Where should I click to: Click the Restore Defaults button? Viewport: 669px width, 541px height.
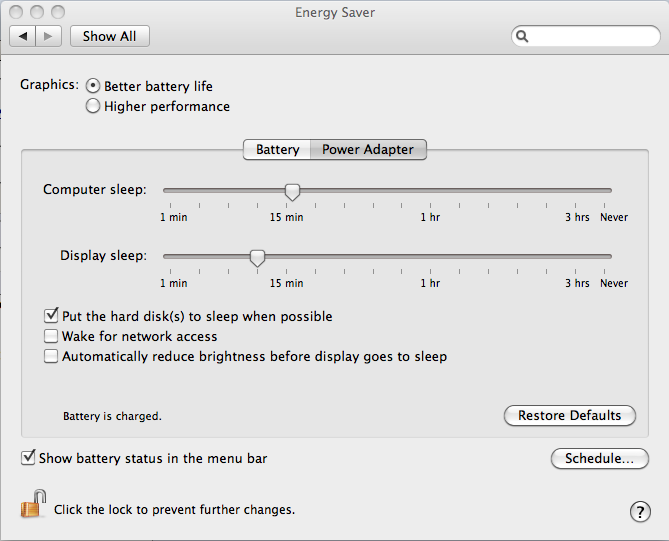click(570, 416)
